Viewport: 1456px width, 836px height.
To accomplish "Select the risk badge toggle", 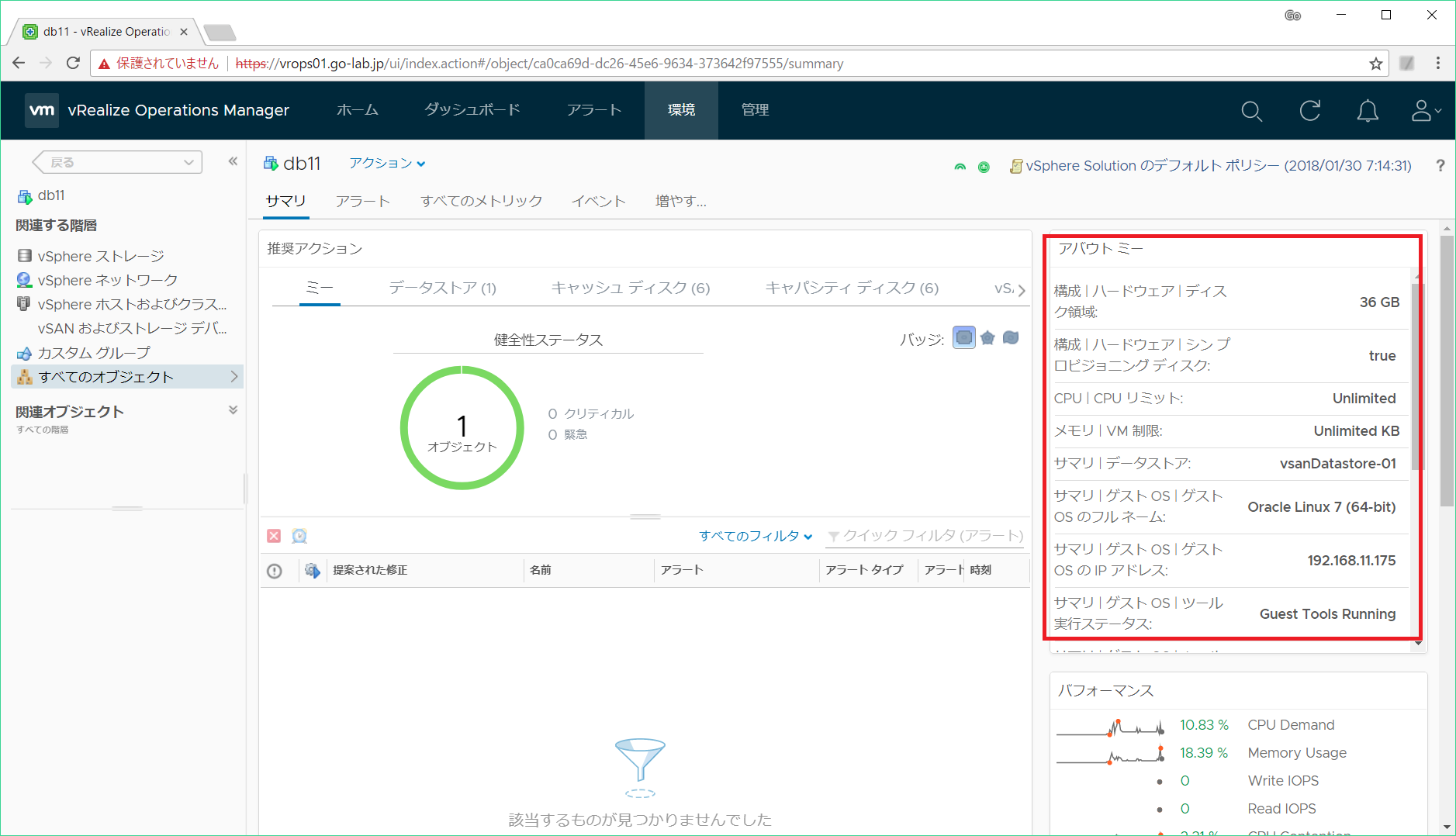I will tap(987, 337).
